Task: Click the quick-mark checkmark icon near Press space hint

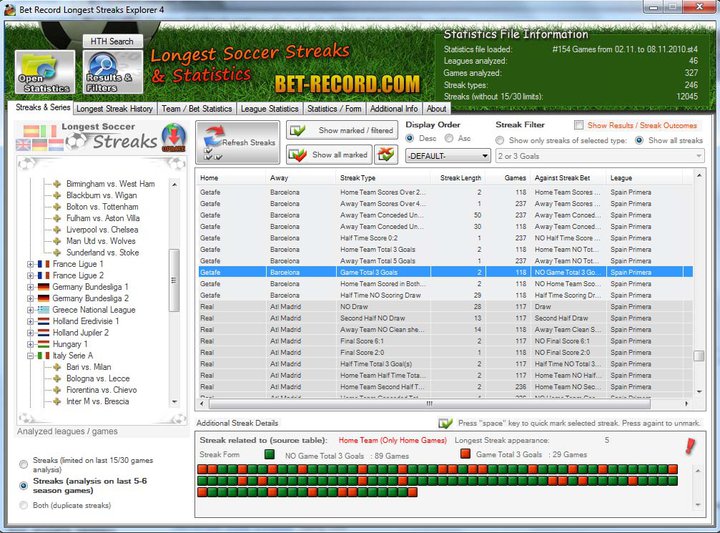Action: (x=445, y=423)
